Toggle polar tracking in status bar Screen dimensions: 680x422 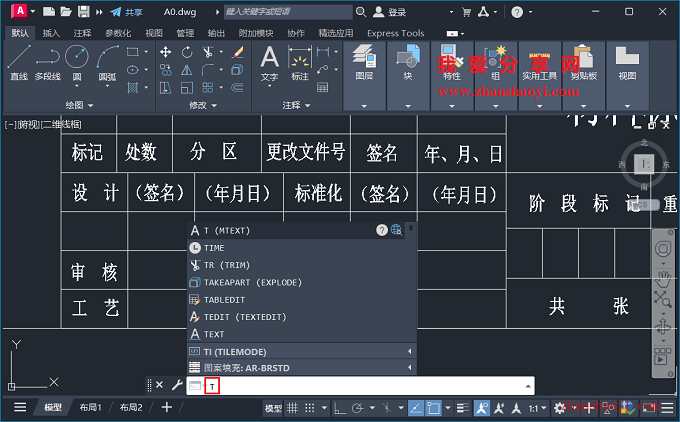pos(358,408)
